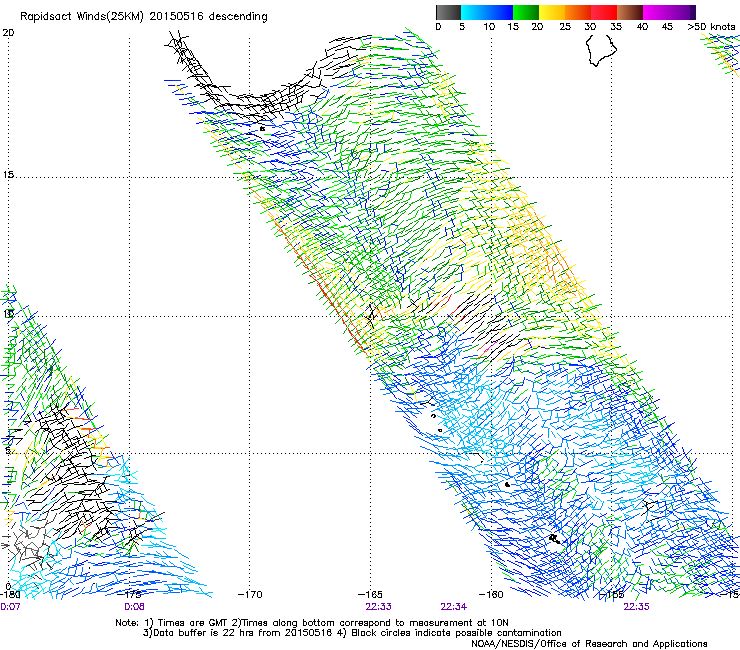Click the latitude label '20'
The height and width of the screenshot is (650, 740).
8,33
